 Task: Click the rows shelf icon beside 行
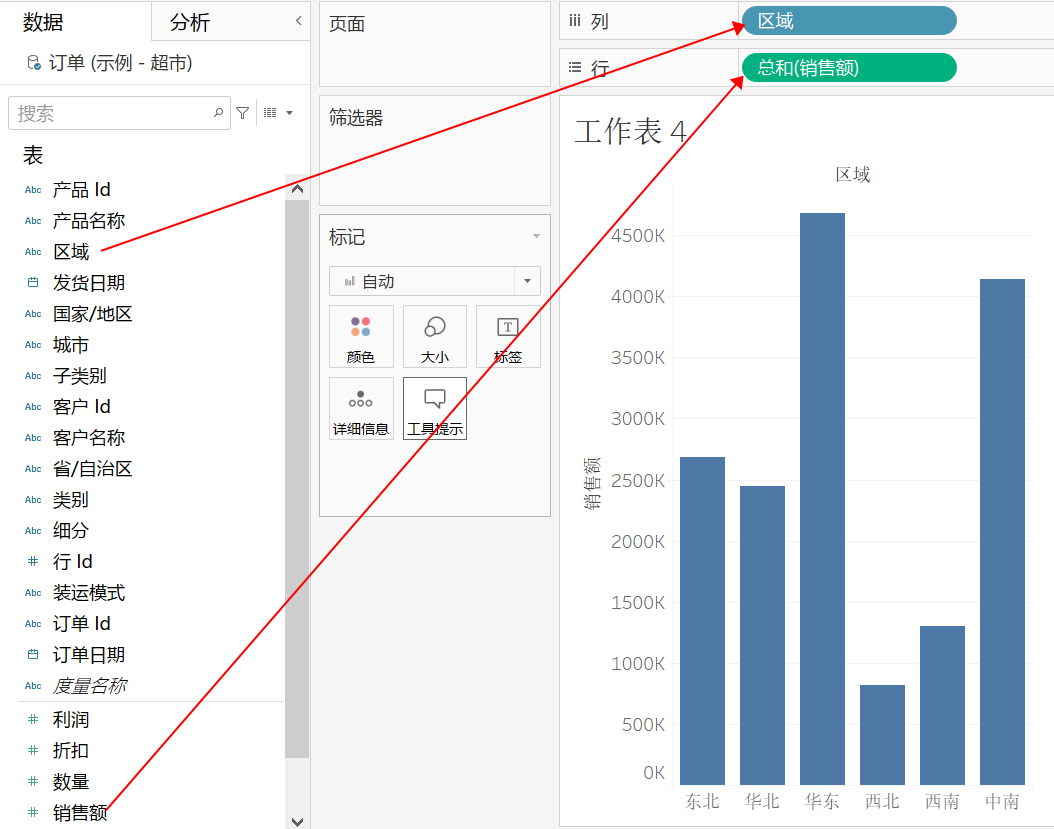[x=575, y=67]
